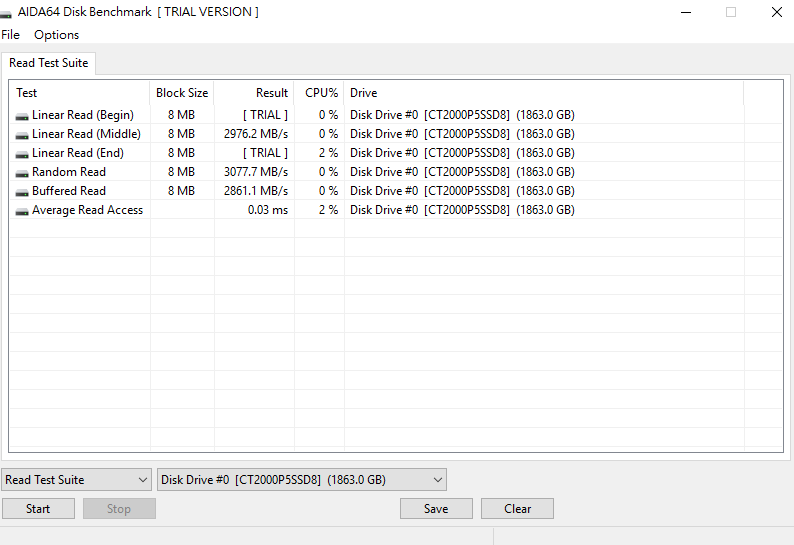The width and height of the screenshot is (794, 545).
Task: Minimize the AIDA64 Disk Benchmark window
Action: 686,12
